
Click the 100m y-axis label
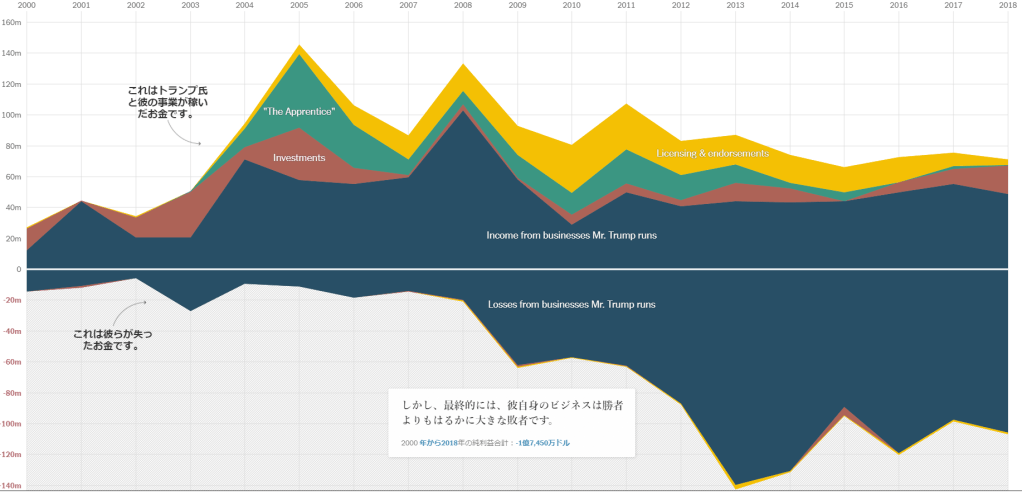point(12,115)
